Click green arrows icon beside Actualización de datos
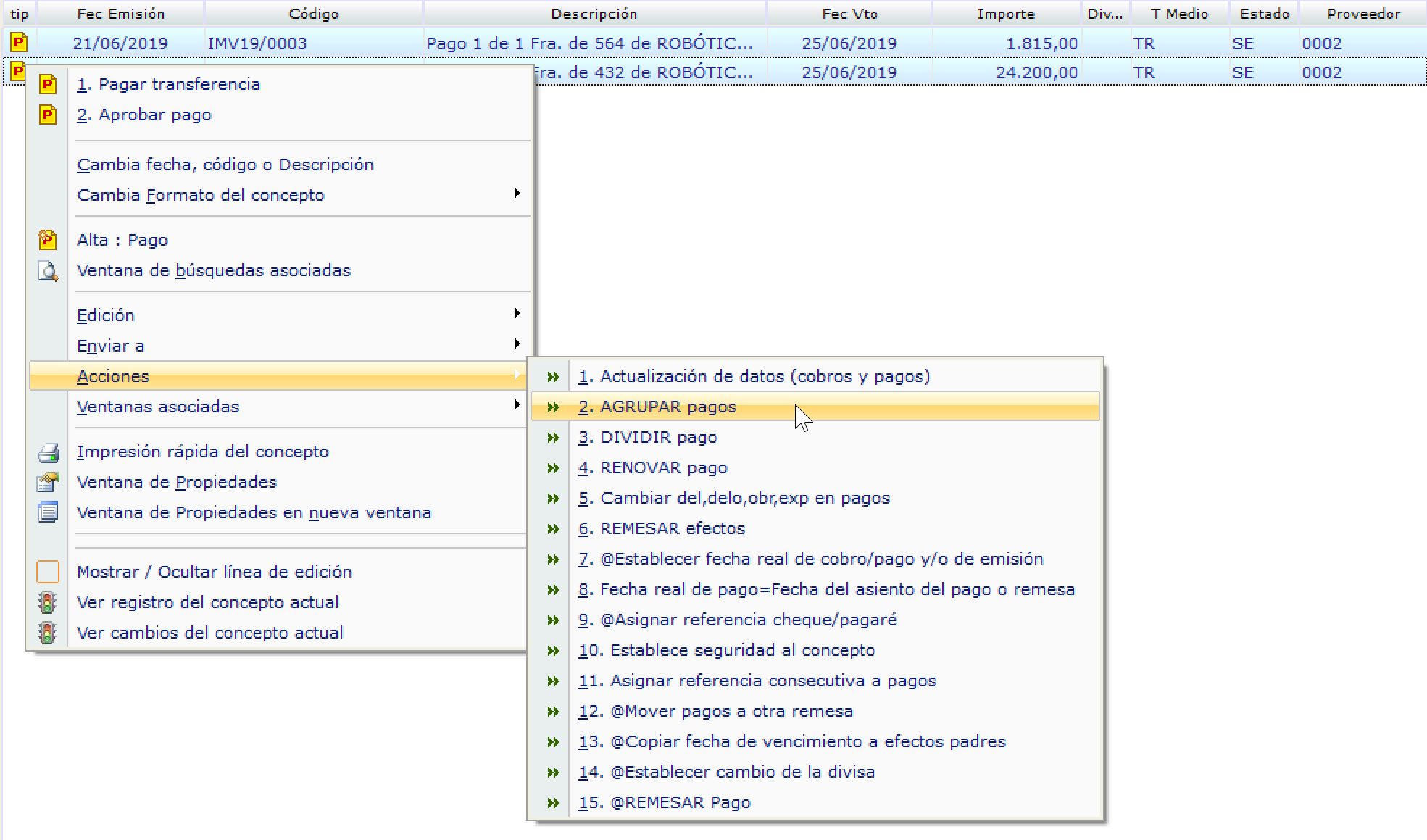 pos(554,377)
